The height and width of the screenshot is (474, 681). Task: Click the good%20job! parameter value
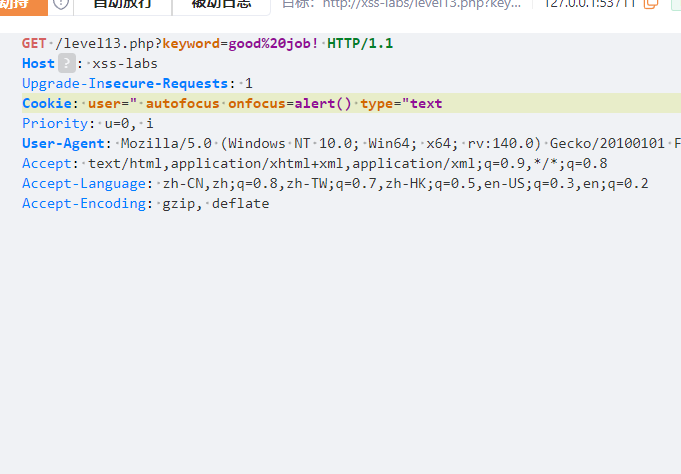[x=274, y=43]
